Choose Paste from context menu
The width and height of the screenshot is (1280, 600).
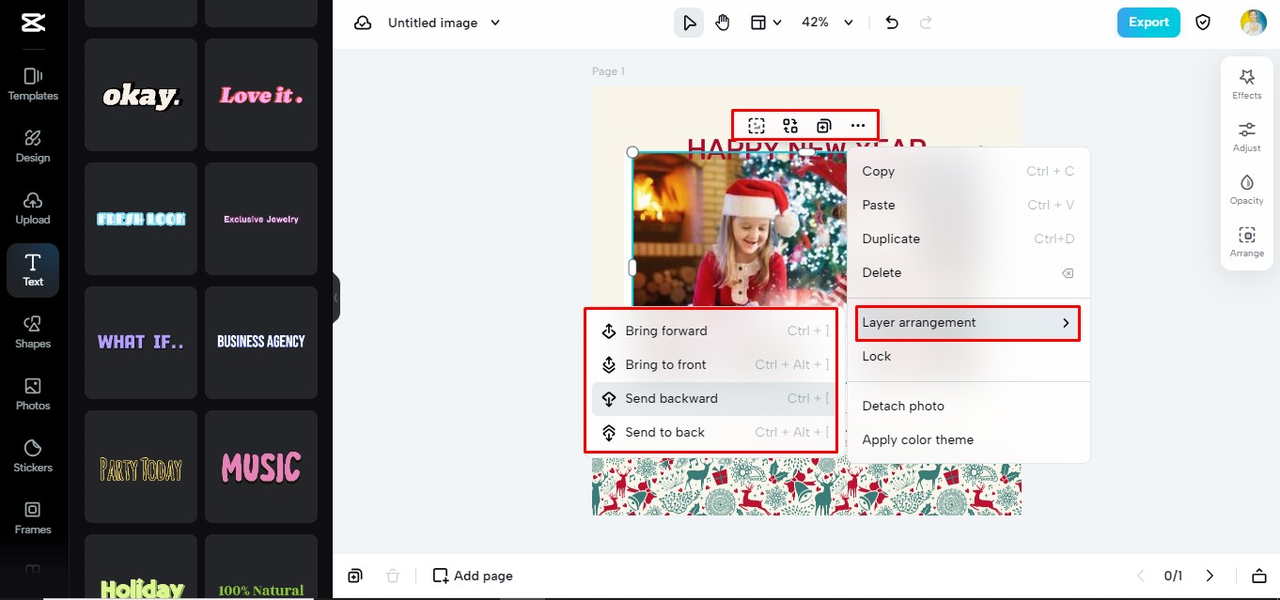tap(968, 205)
